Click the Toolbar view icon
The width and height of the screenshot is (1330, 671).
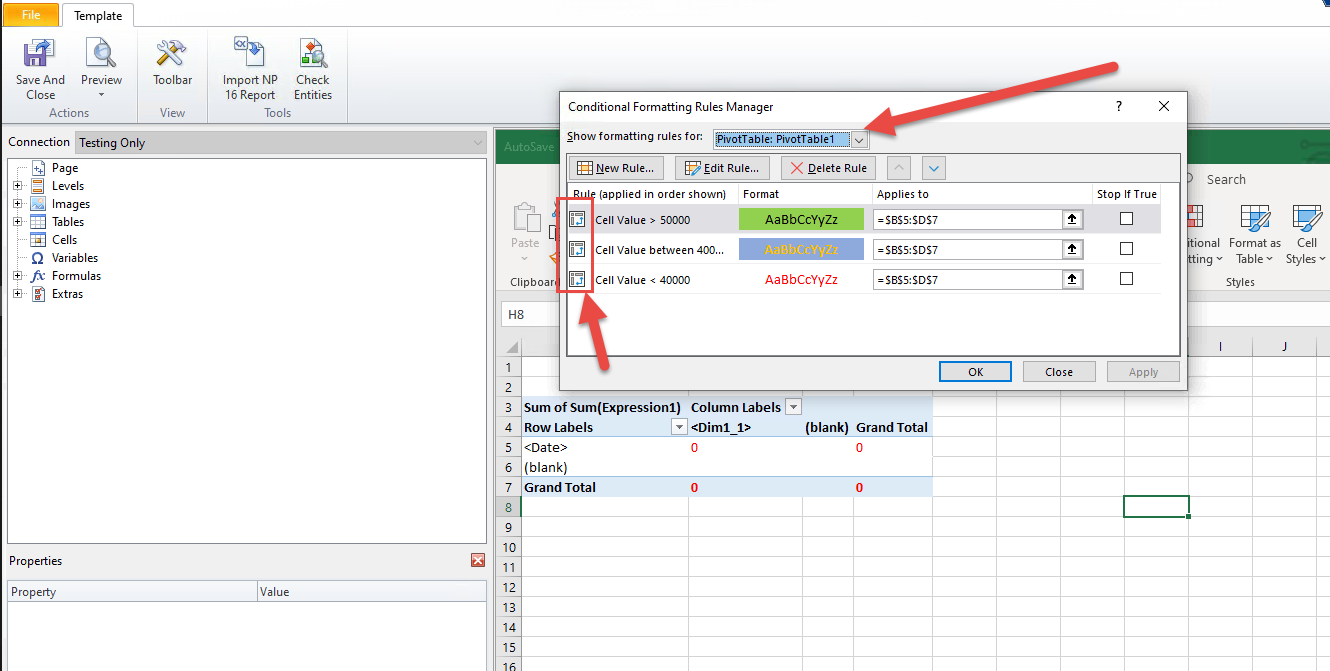tap(172, 55)
